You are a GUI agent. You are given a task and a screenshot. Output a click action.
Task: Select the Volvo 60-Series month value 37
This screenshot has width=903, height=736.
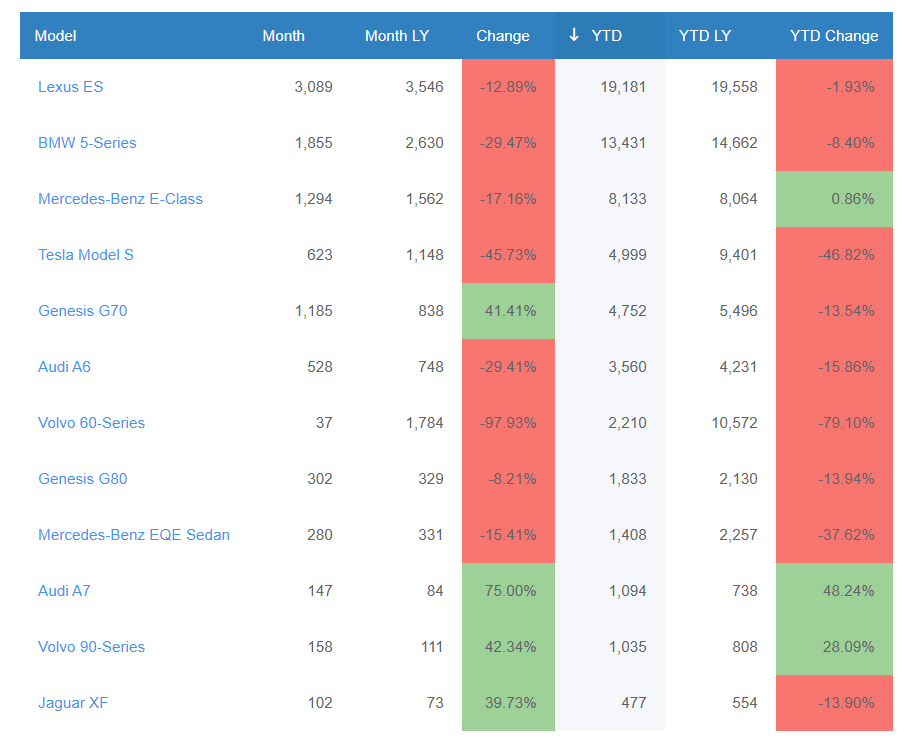click(x=324, y=423)
